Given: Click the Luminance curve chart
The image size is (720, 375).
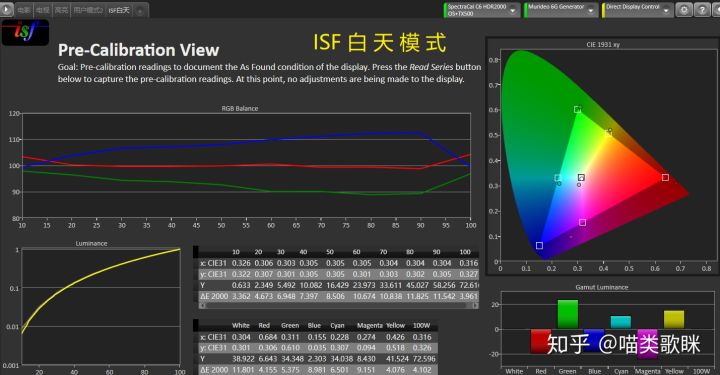Looking at the screenshot, I should (101, 307).
